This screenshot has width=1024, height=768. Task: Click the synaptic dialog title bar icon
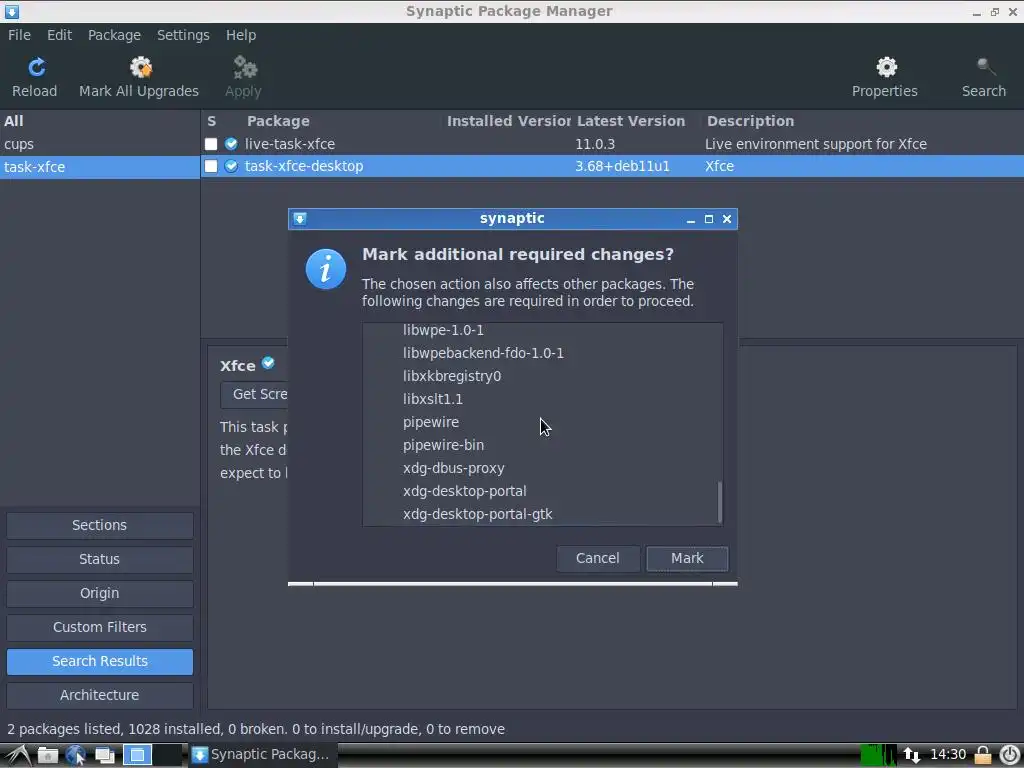pyautogui.click(x=300, y=219)
